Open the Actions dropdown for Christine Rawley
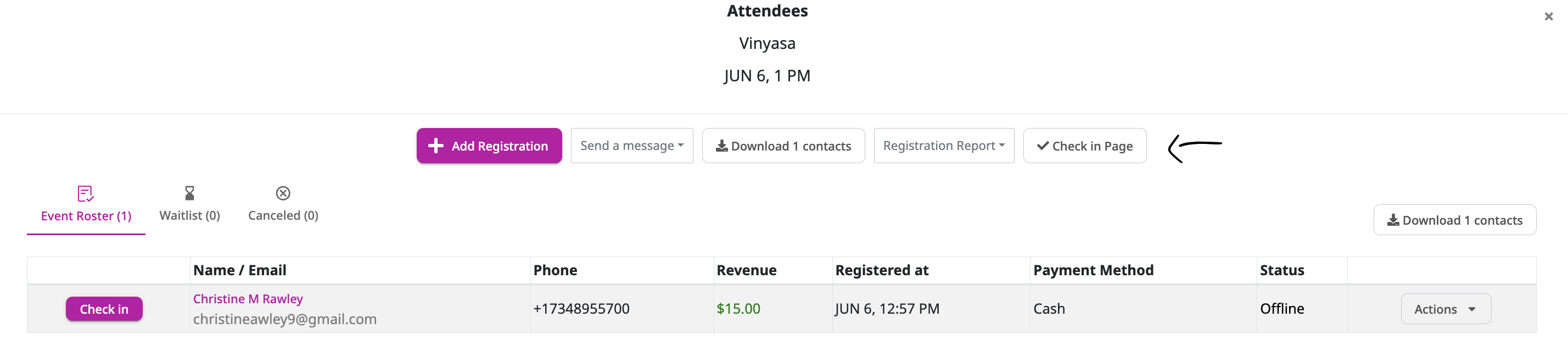This screenshot has width=1568, height=345. (1446, 309)
